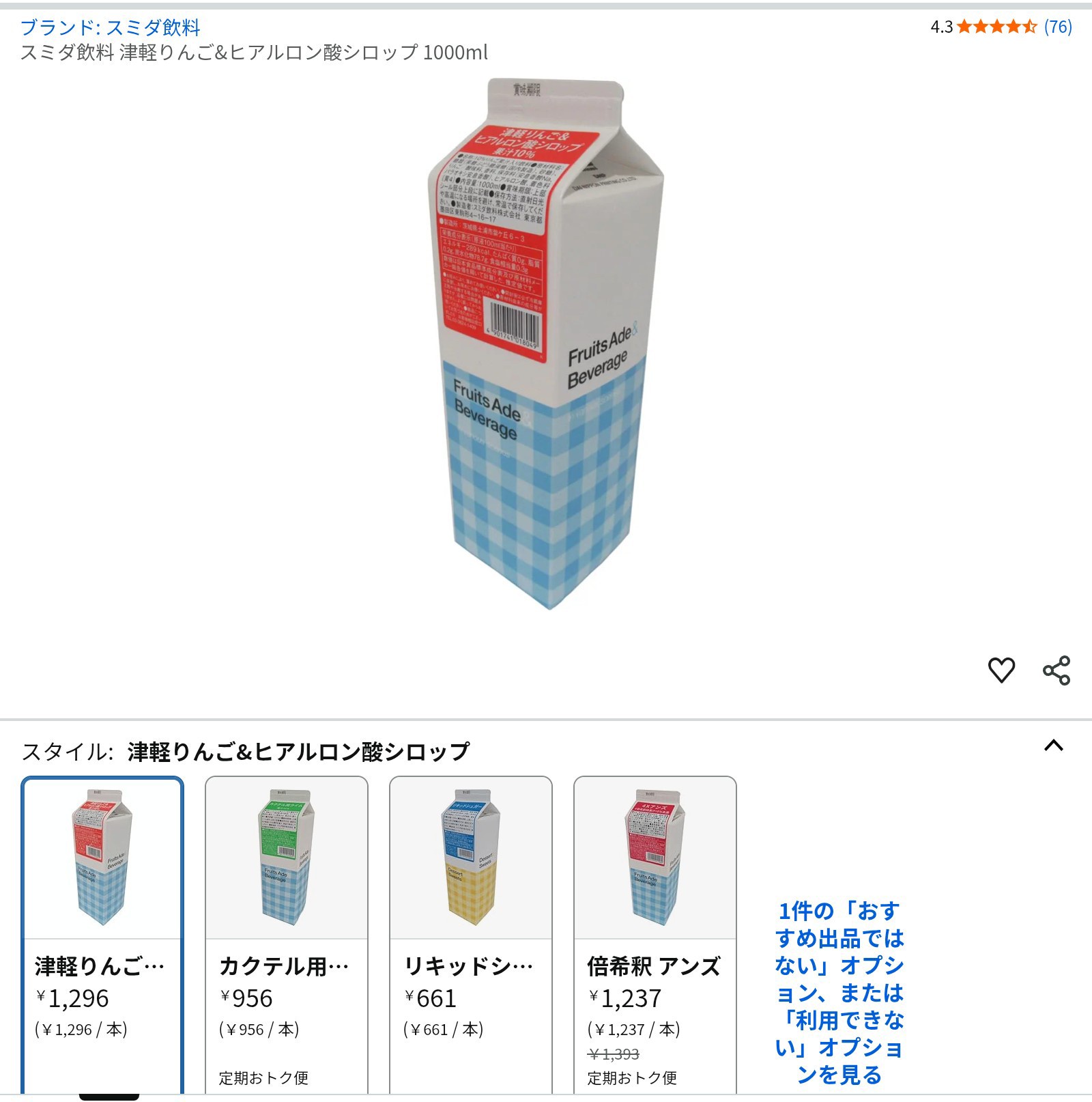View the (76) reviews count
1092x1102 pixels.
(x=1058, y=27)
